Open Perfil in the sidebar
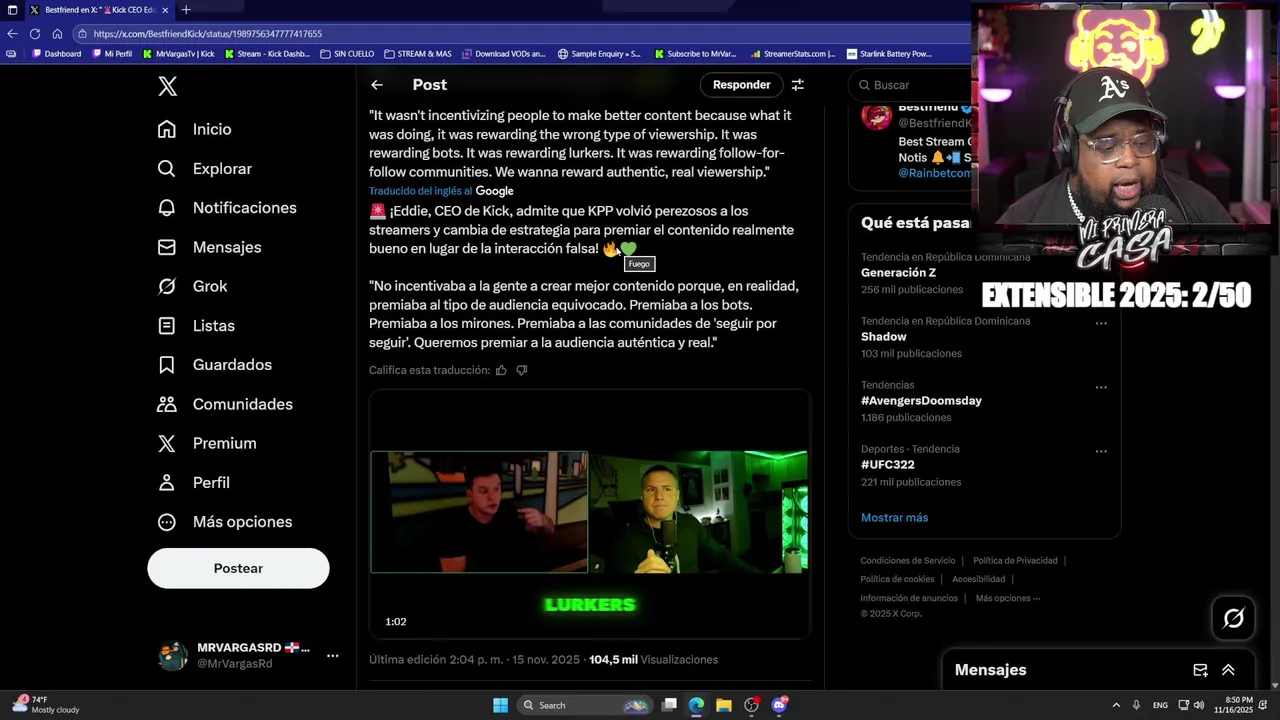The width and height of the screenshot is (1280, 720). (x=194, y=482)
